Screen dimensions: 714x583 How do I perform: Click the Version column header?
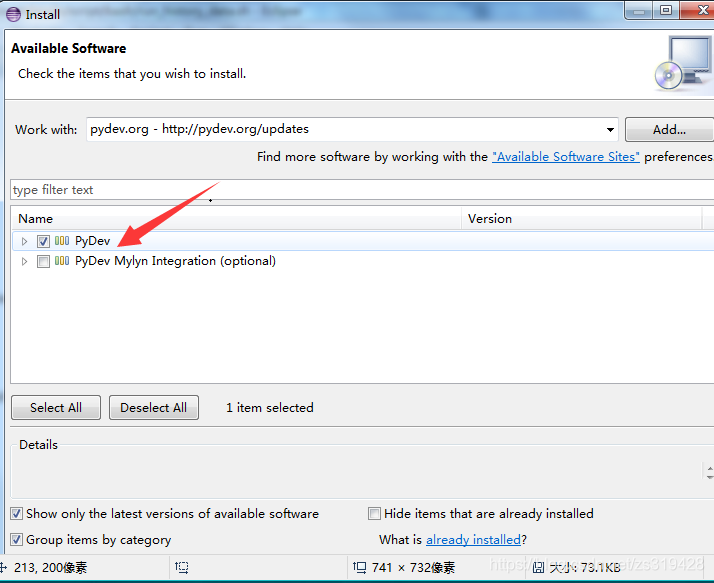(581, 219)
